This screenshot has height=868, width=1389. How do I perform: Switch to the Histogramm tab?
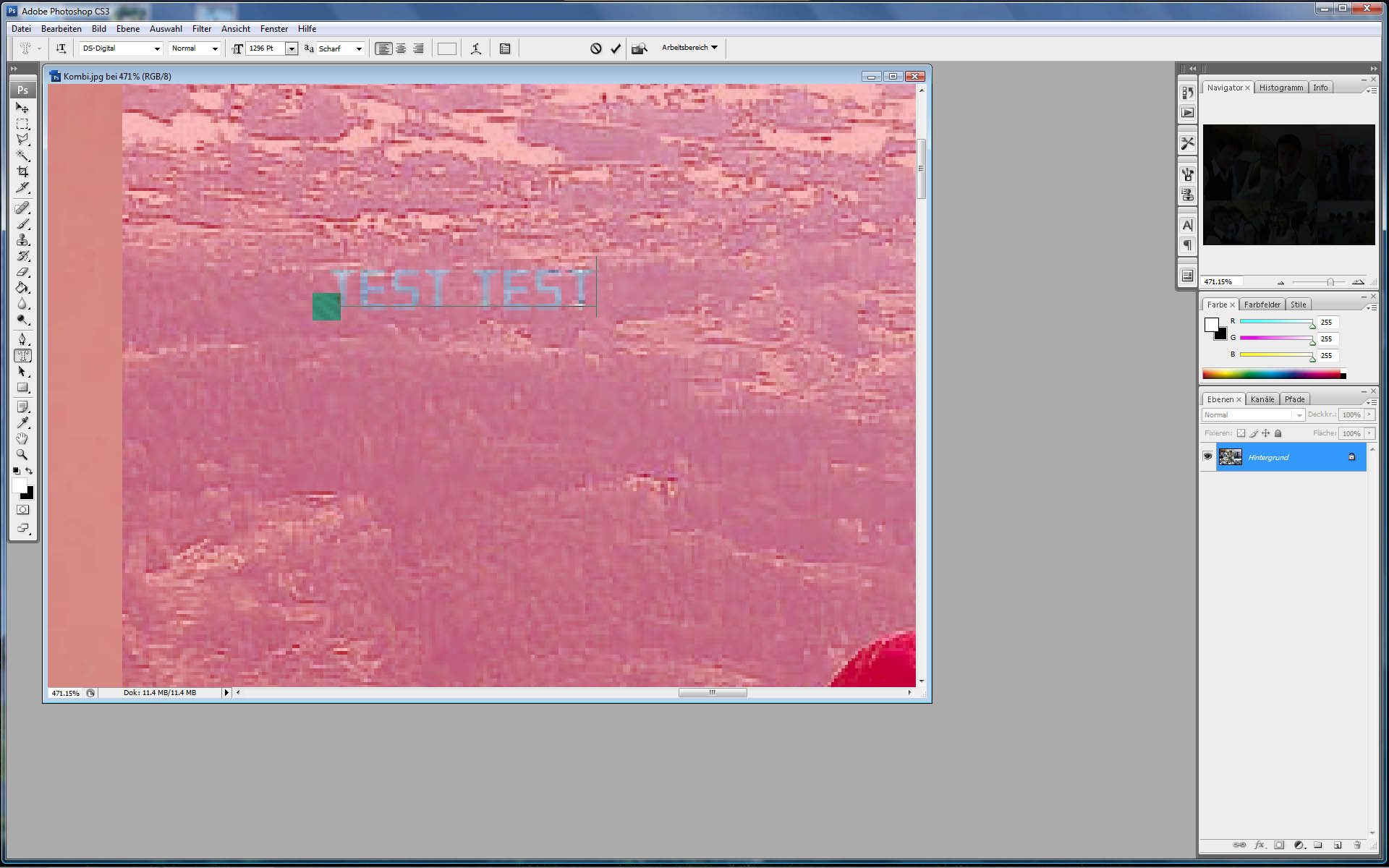[1280, 88]
